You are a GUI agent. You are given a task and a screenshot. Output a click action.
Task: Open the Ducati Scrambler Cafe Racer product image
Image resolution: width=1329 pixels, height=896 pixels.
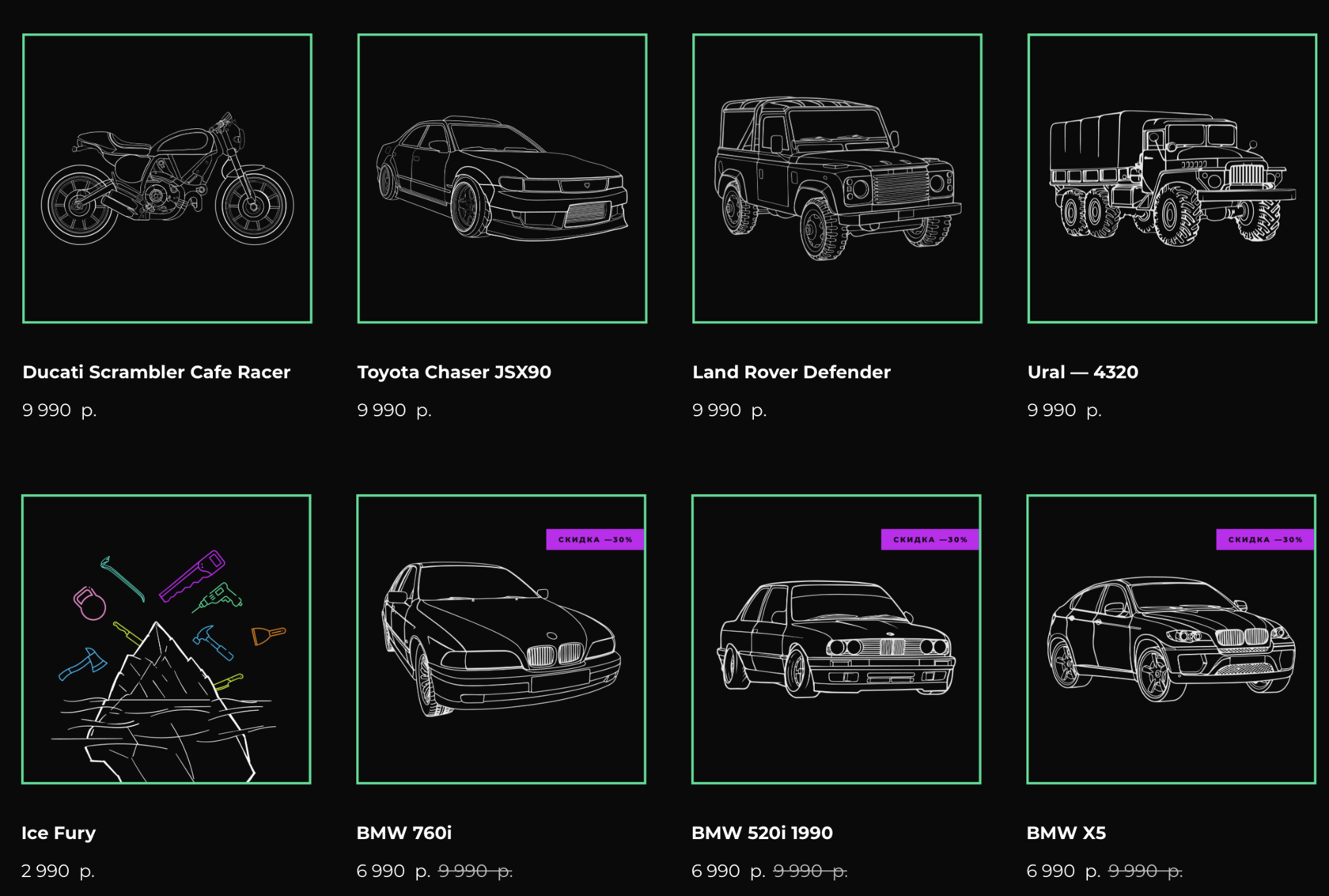[167, 178]
